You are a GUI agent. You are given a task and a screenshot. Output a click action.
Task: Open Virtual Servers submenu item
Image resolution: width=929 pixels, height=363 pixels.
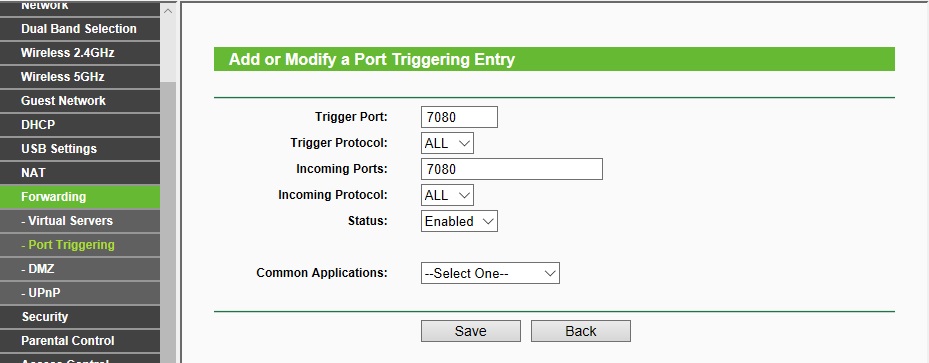[80, 221]
